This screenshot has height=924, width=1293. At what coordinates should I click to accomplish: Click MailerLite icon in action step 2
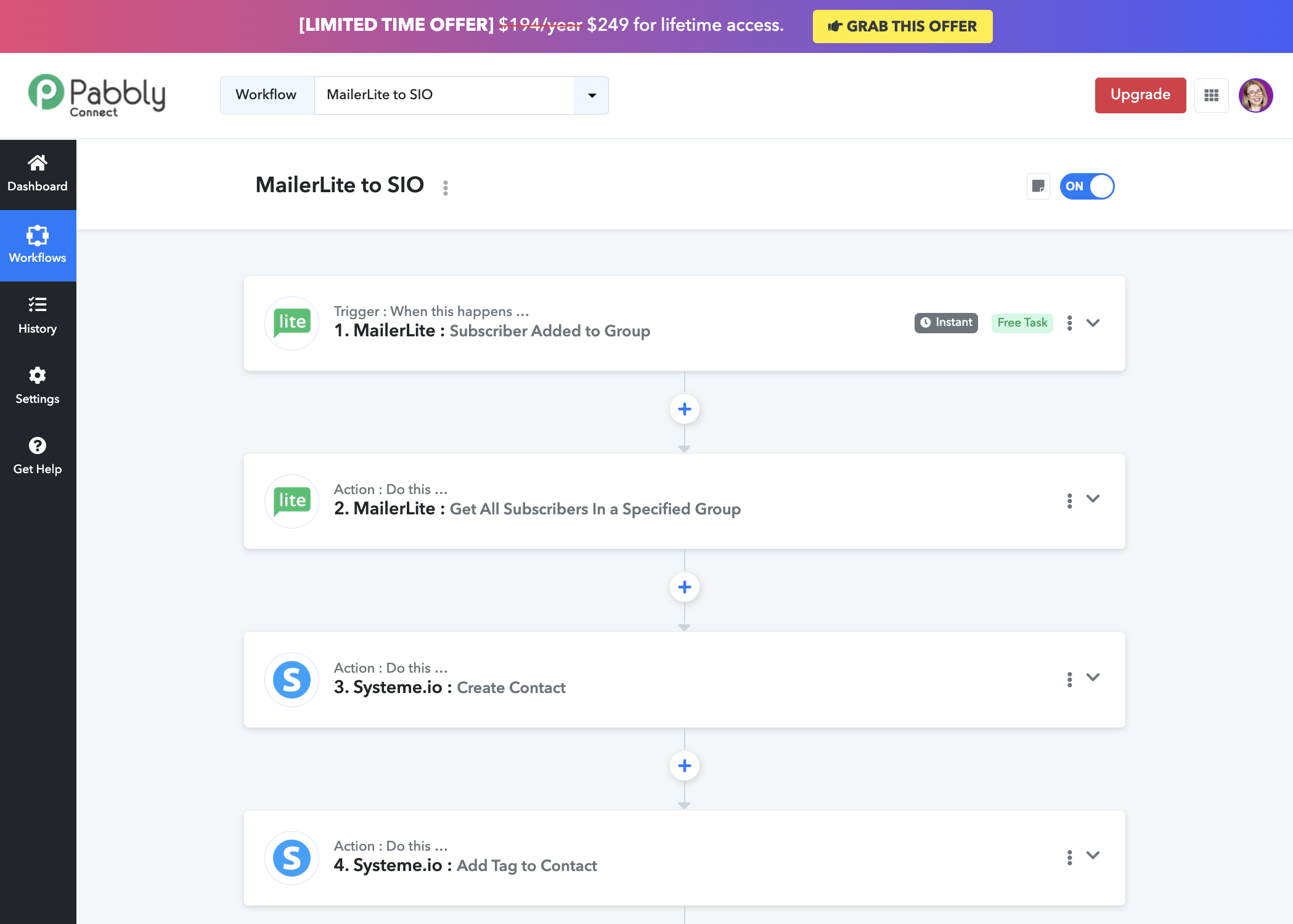292,501
